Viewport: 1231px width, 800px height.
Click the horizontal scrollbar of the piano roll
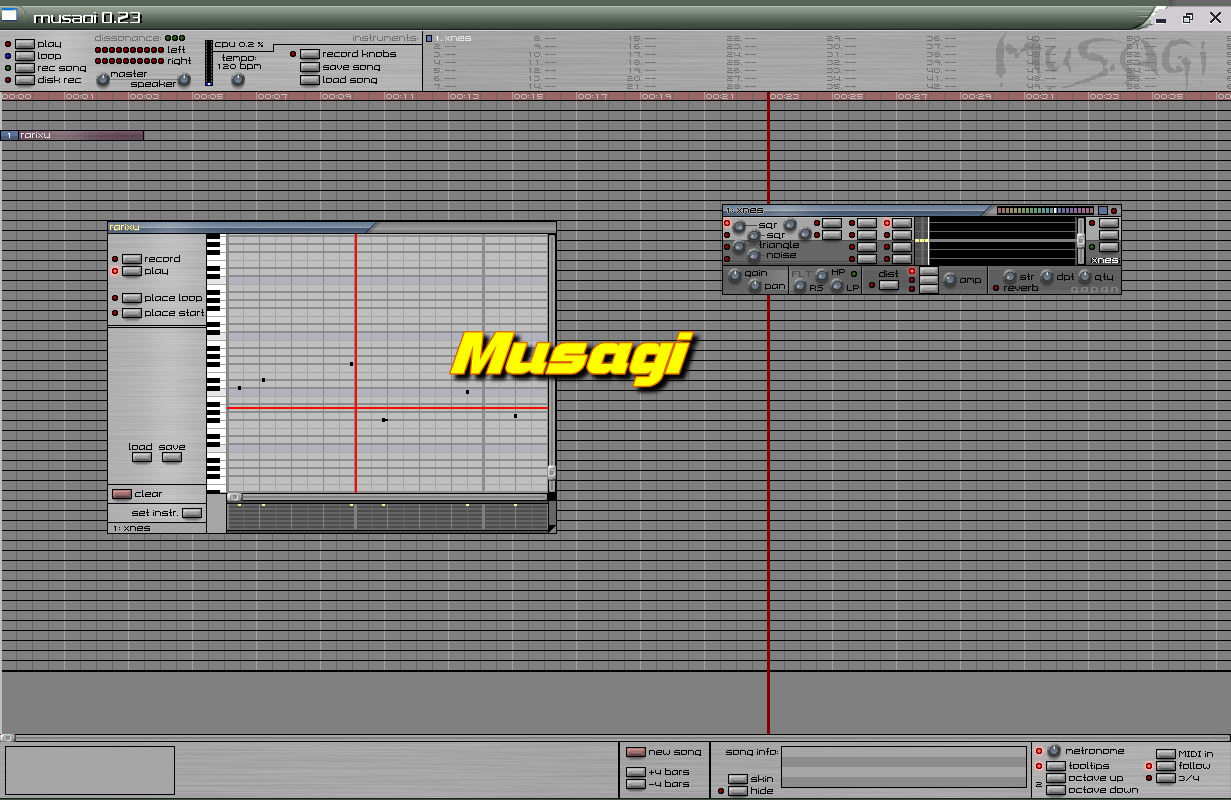pyautogui.click(x=387, y=497)
